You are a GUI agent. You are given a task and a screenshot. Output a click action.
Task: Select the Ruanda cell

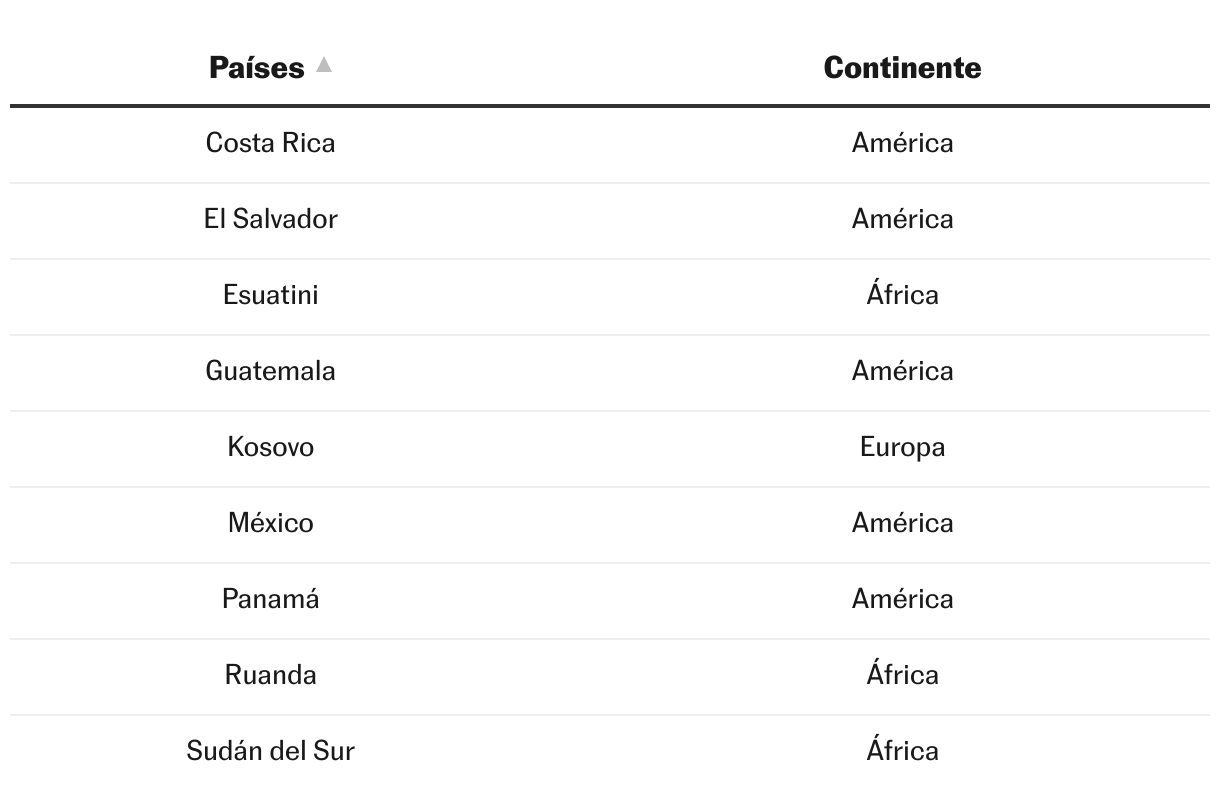click(271, 675)
